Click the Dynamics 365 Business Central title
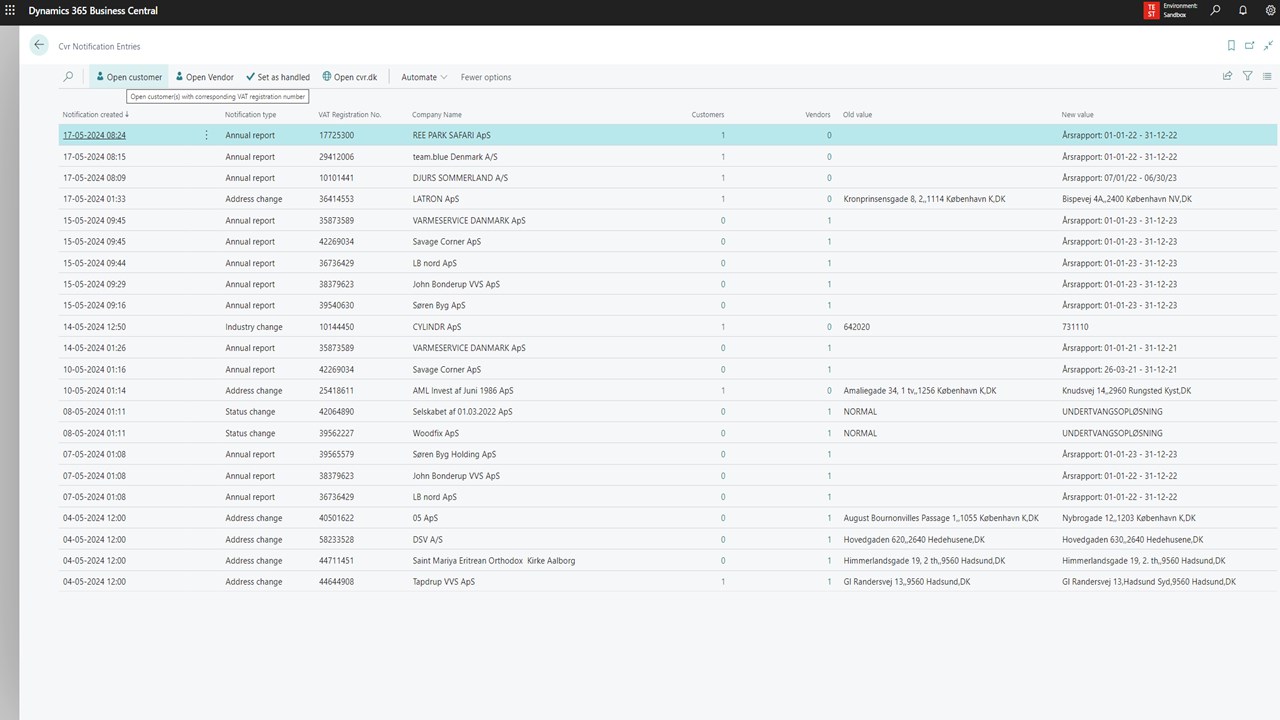Image resolution: width=1280 pixels, height=720 pixels. (x=93, y=11)
